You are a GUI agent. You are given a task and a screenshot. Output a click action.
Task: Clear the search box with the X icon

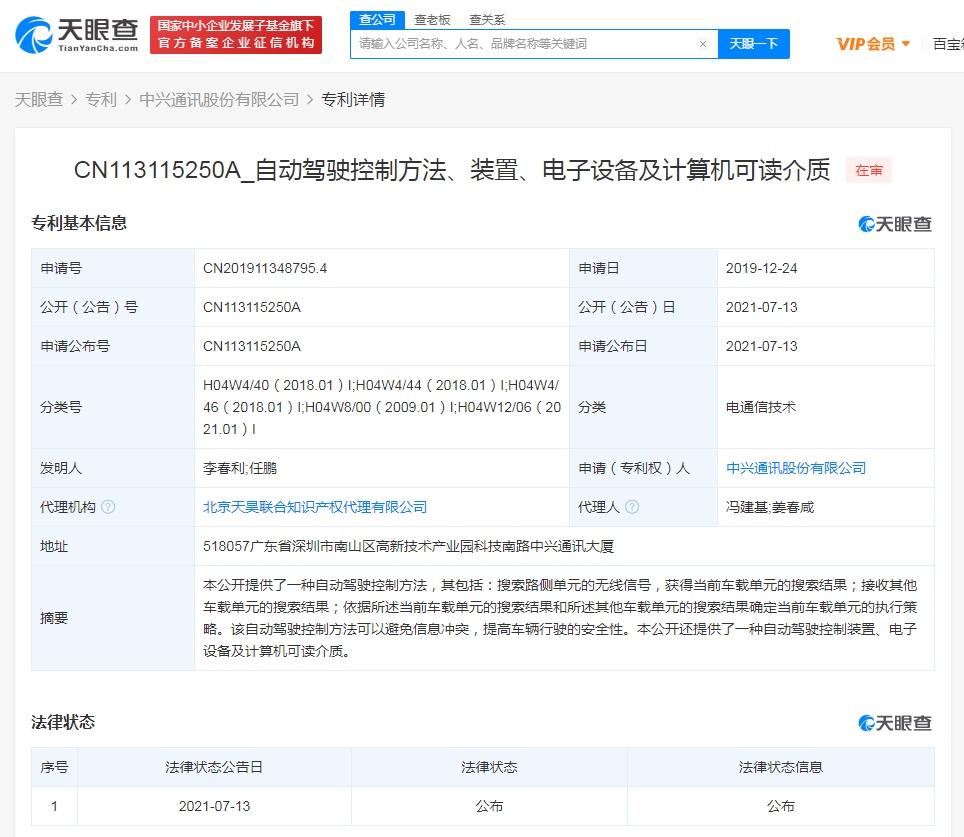click(703, 44)
